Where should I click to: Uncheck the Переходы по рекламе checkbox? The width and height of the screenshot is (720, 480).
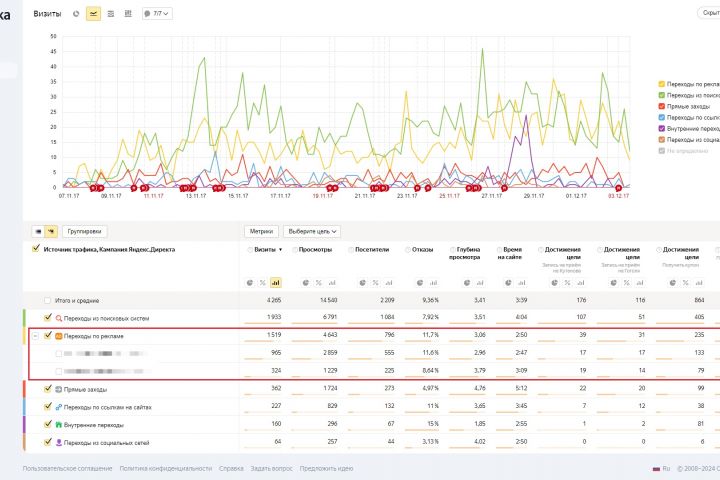point(48,335)
